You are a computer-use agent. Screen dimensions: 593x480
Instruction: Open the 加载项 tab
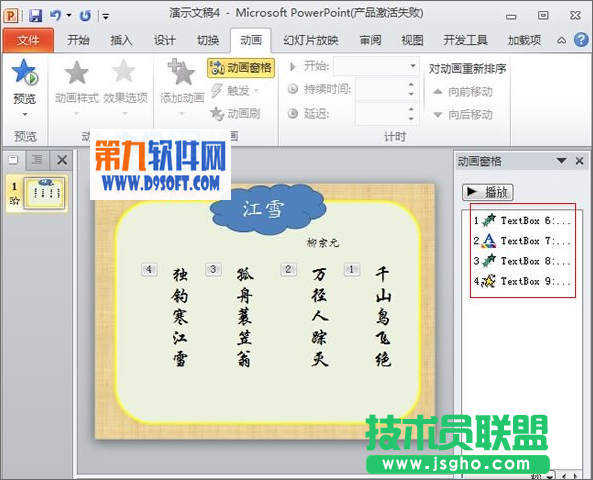coord(524,40)
